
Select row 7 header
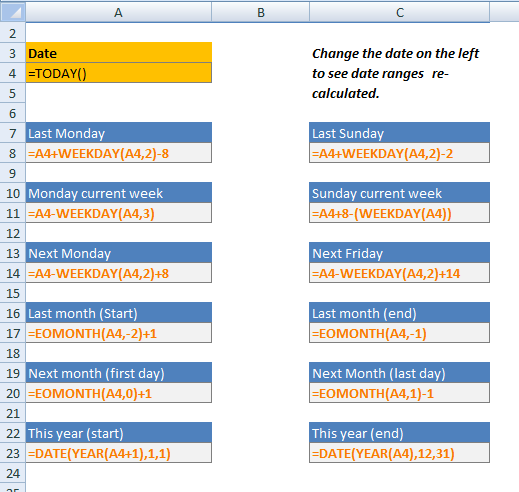[x=13, y=133]
